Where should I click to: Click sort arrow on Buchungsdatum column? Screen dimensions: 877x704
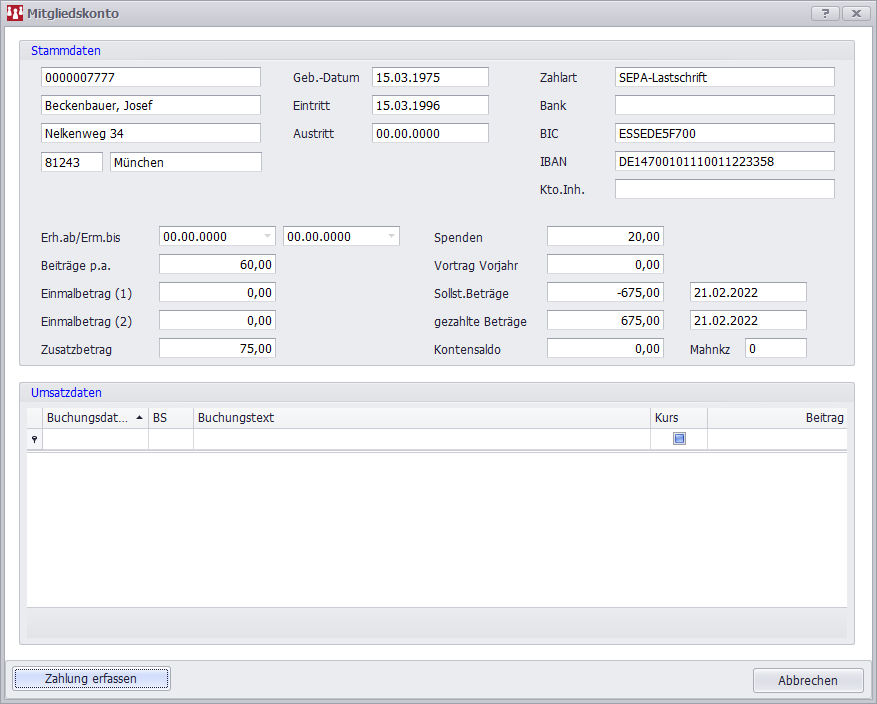click(139, 418)
